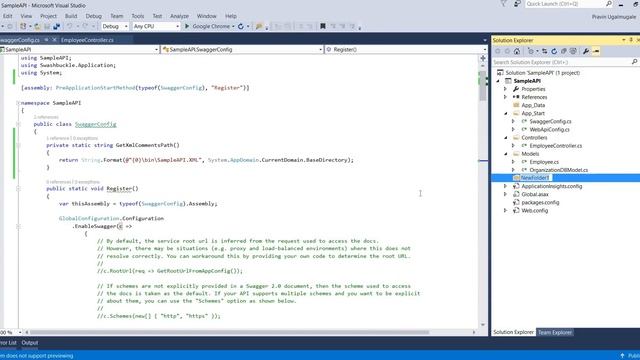Toggle Preview Selected Items button
Screen dimensions: 640x360
[x=596, y=51]
